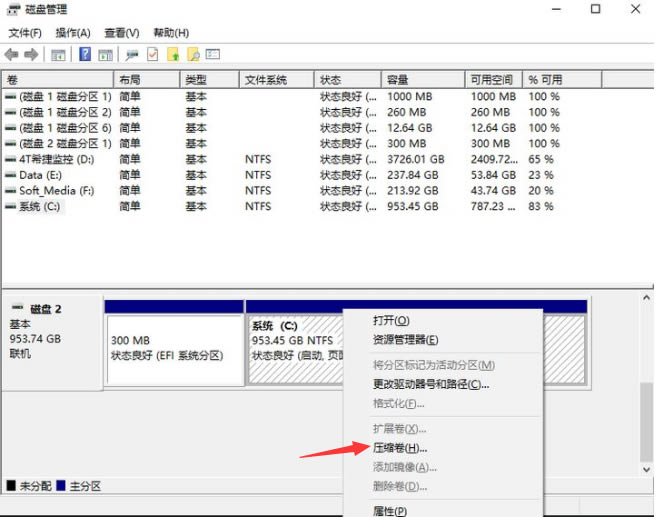Click the show/hide console tree icon
The width and height of the screenshot is (656, 517).
[x=59, y=54]
